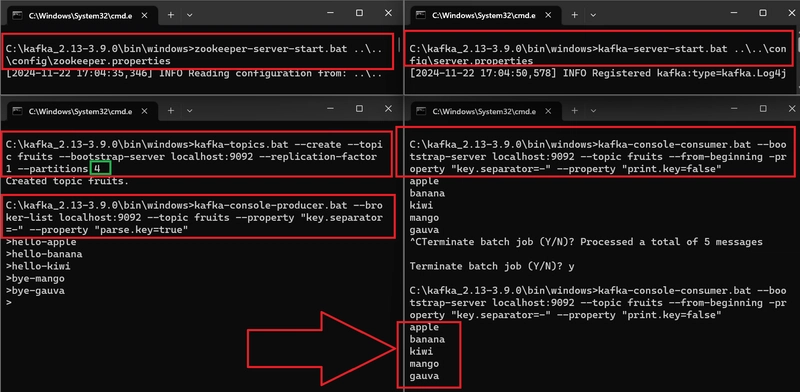Click the 'Terminate batch job (Y/N)? y' line

(x=492, y=266)
